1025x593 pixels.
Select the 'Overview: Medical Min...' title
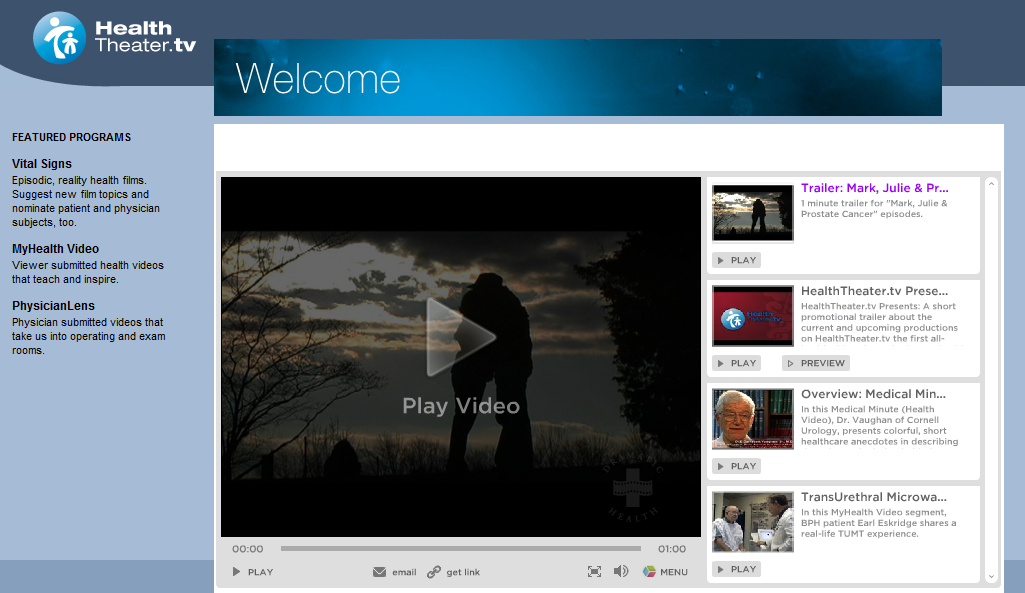tap(873, 394)
